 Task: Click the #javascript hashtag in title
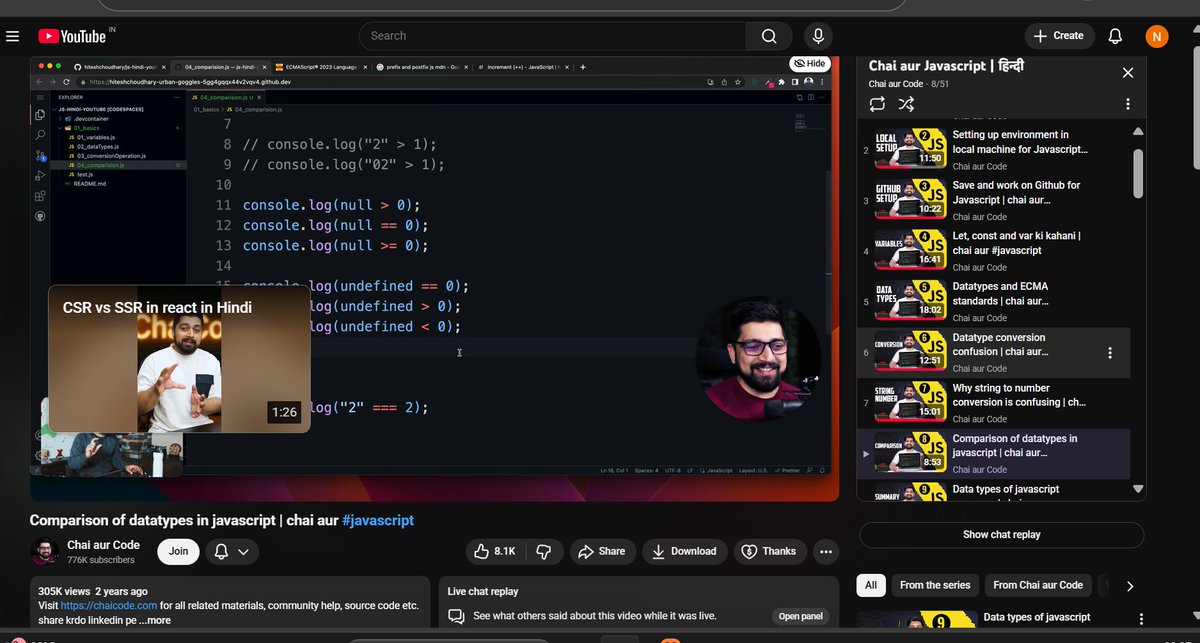click(377, 520)
